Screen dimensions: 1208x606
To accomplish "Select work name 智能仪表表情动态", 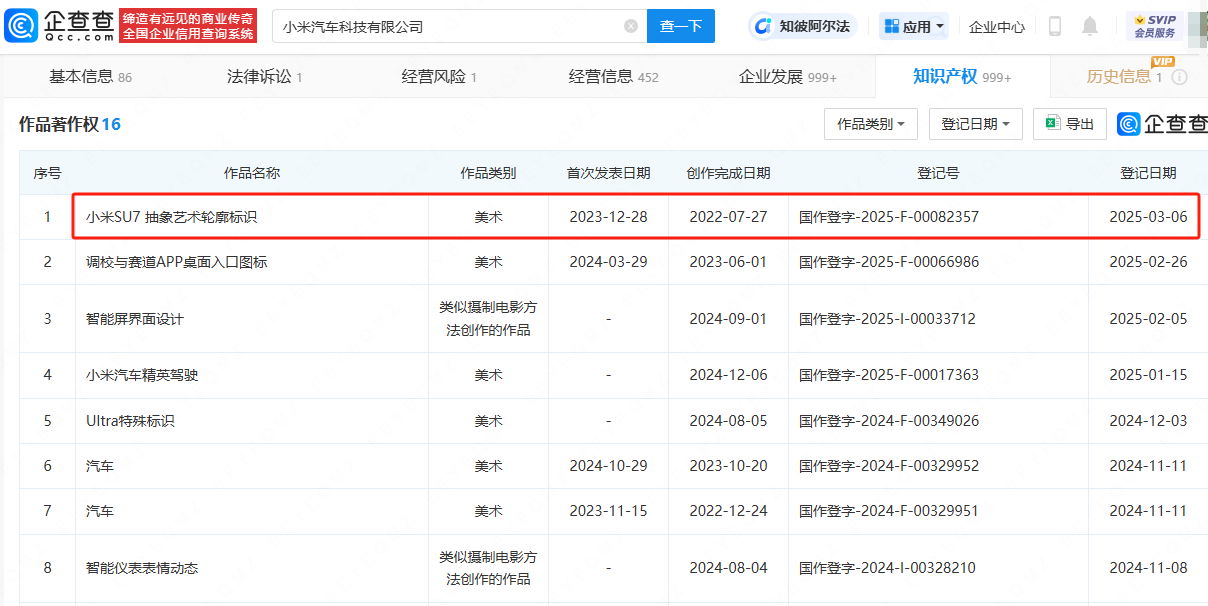I will click(x=142, y=568).
